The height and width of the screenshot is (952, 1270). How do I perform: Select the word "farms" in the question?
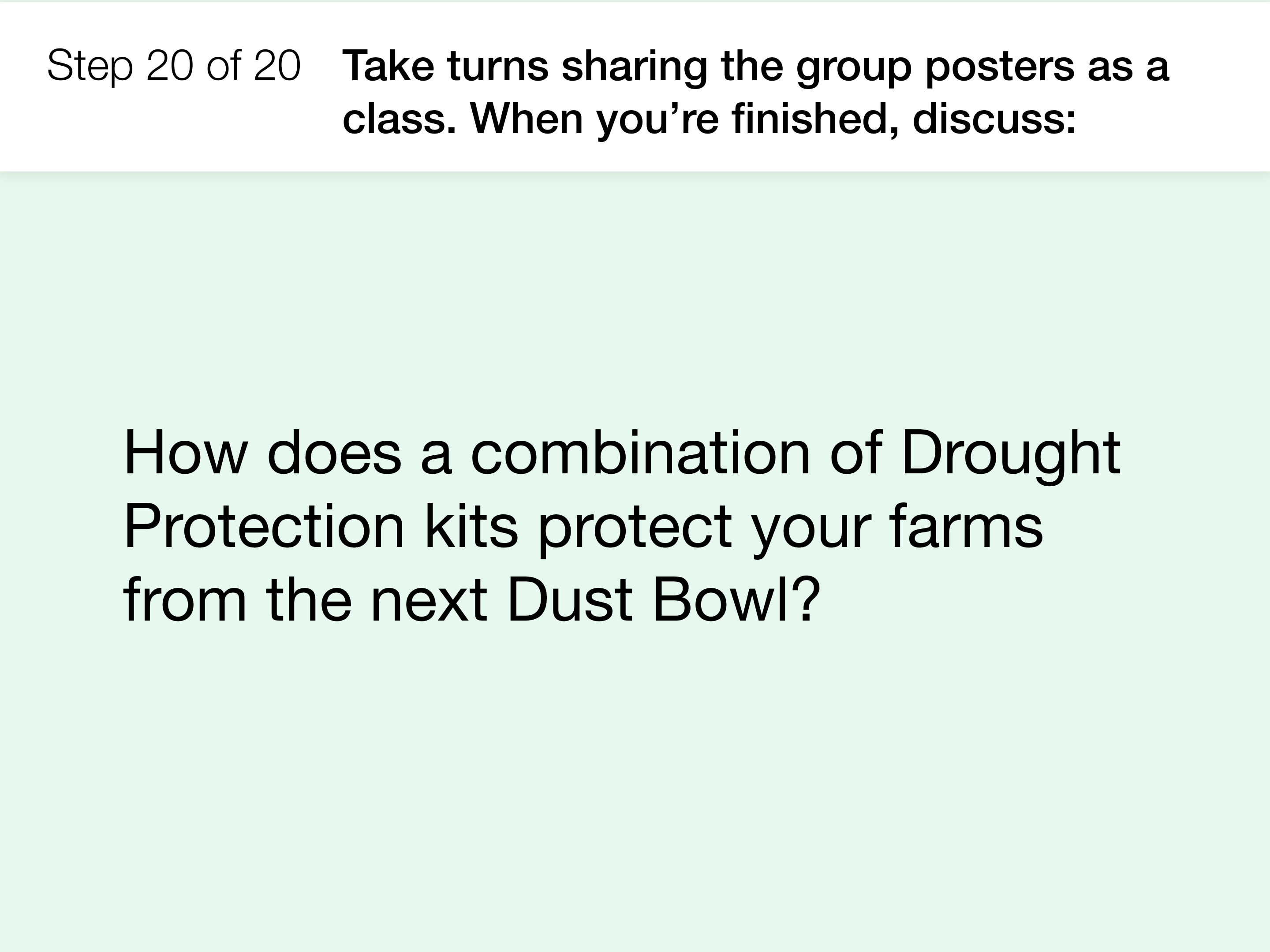click(x=966, y=526)
